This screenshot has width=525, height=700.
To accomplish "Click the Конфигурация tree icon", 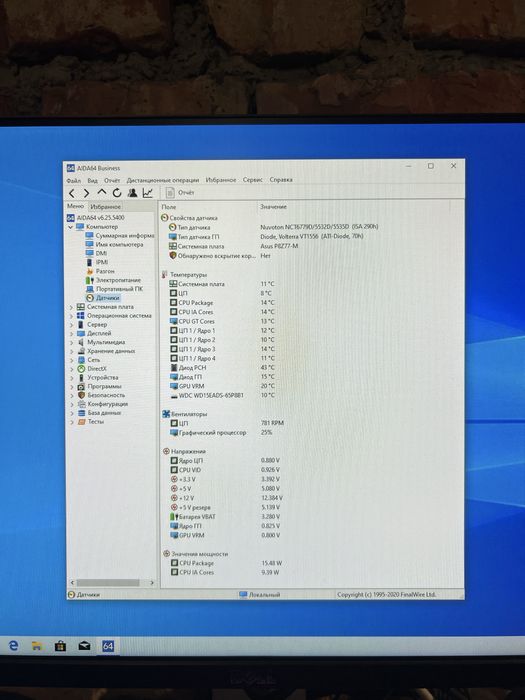I will pos(81,404).
